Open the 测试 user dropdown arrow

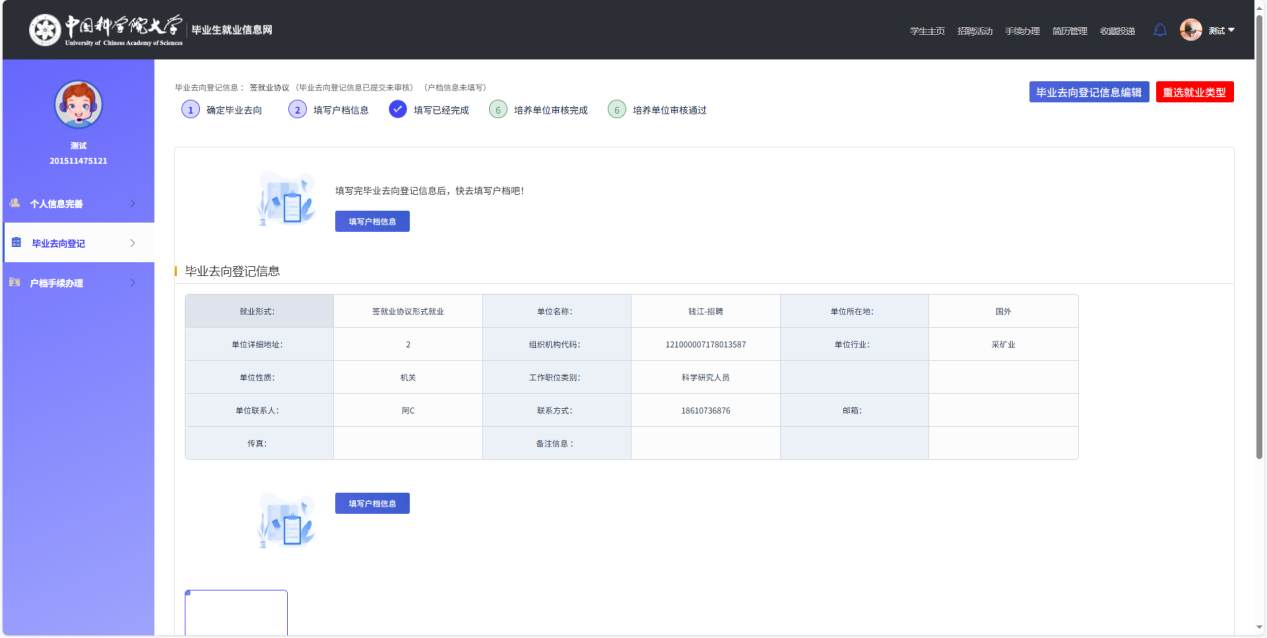(x=1231, y=30)
